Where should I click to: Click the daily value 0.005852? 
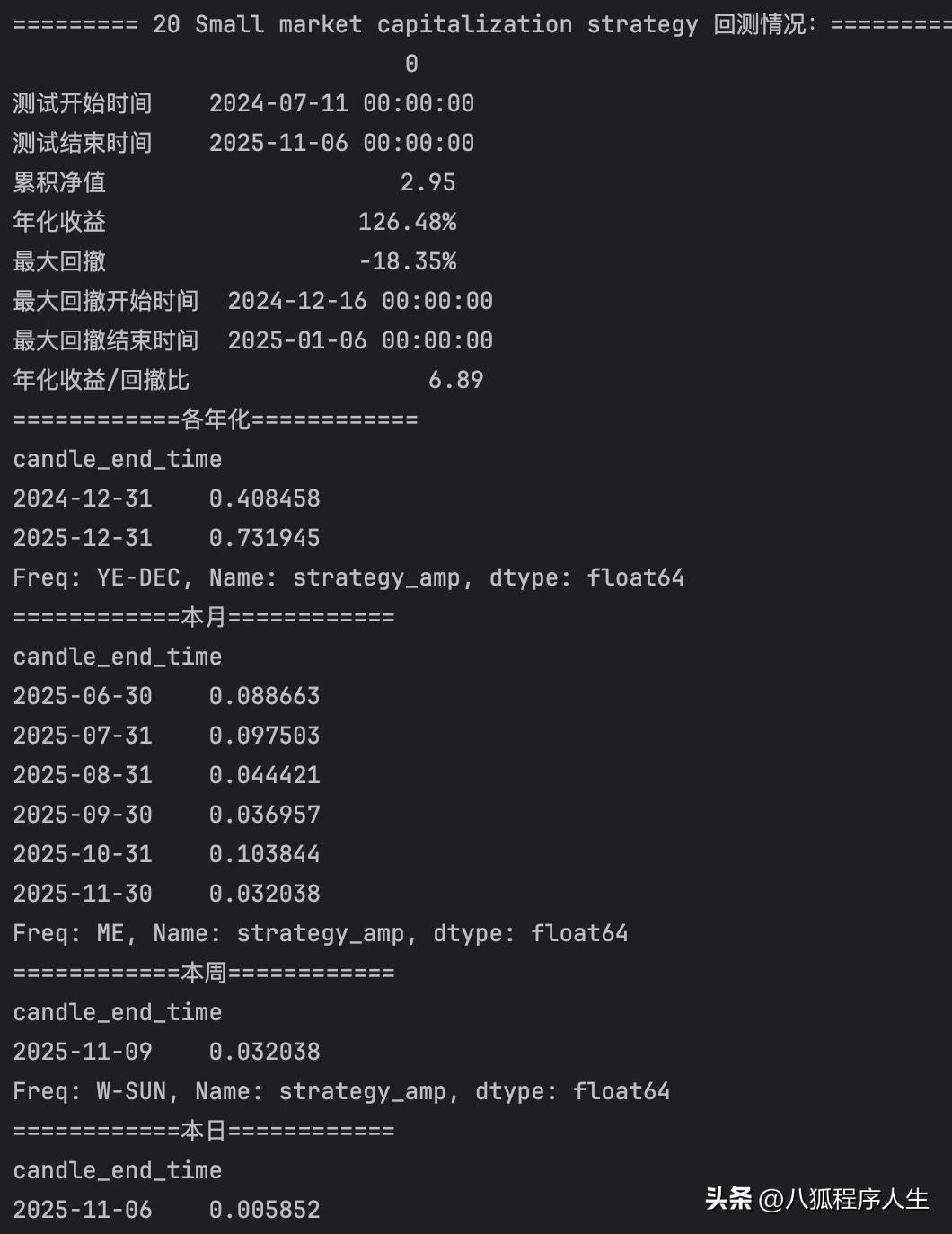[264, 1210]
